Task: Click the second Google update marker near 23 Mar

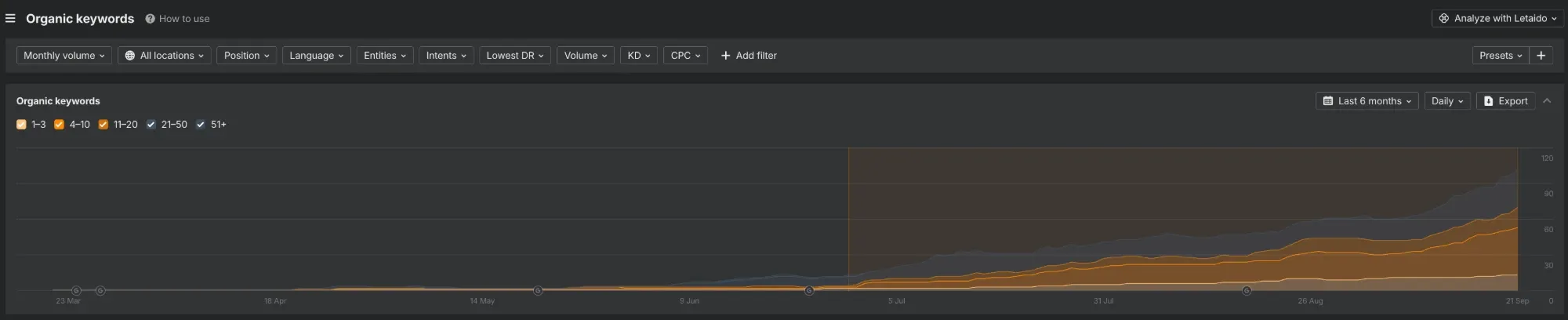Action: tap(100, 291)
